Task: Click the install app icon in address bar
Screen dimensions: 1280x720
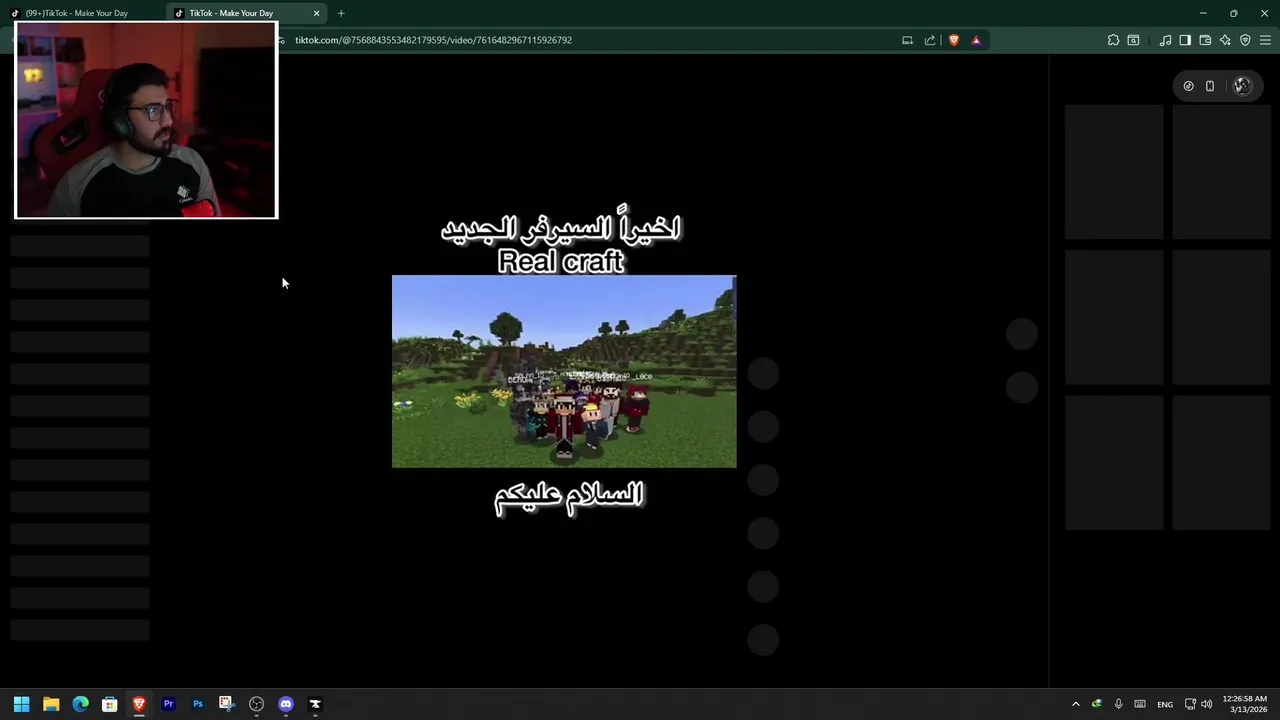Action: (907, 40)
